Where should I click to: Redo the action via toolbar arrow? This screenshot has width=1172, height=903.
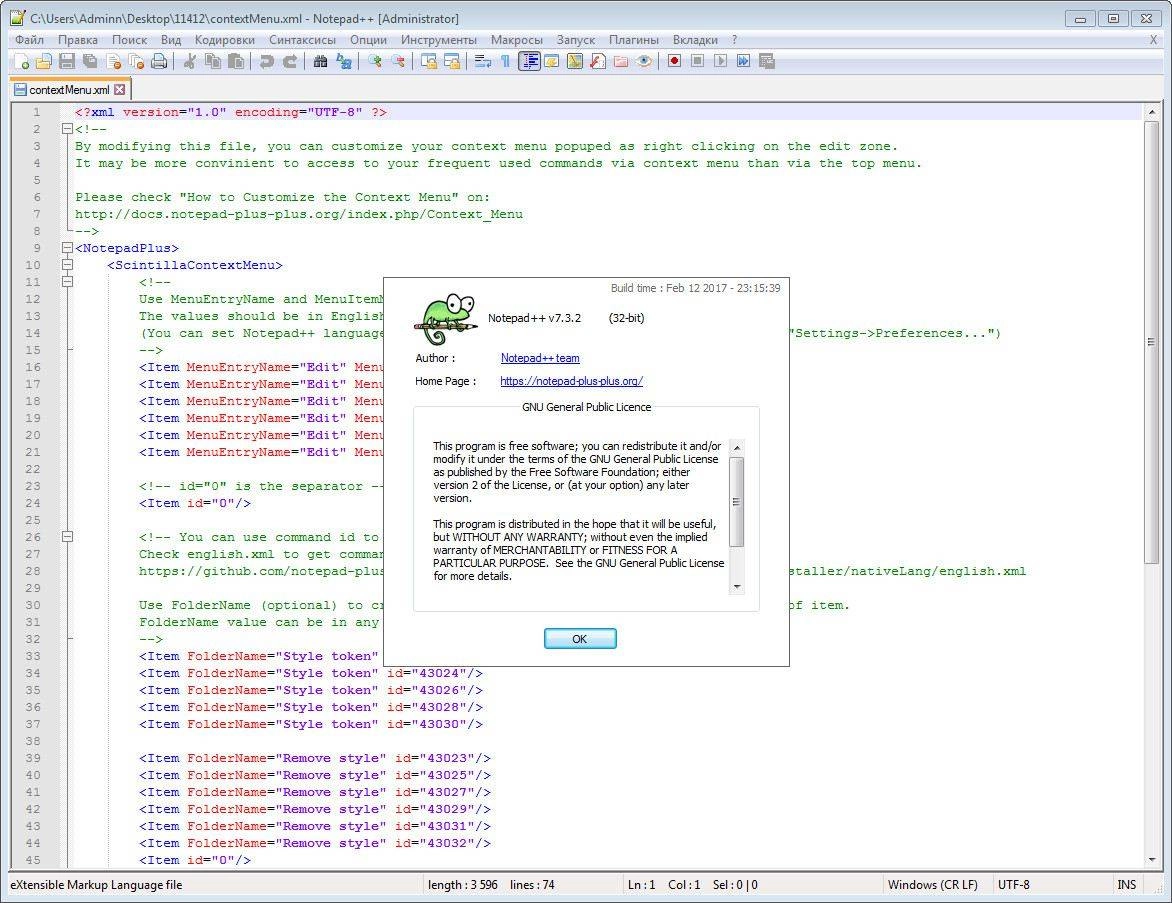point(289,61)
